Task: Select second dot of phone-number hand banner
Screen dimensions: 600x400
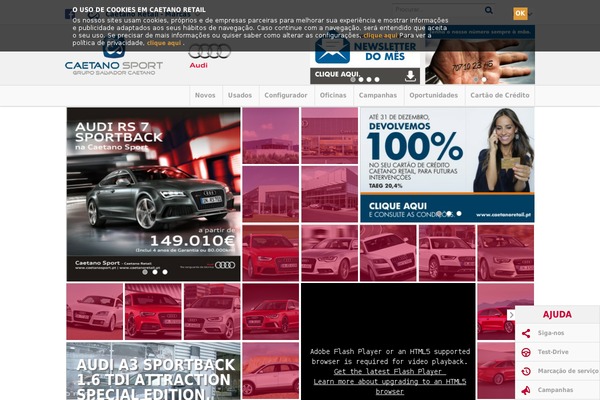Action: tap(484, 80)
